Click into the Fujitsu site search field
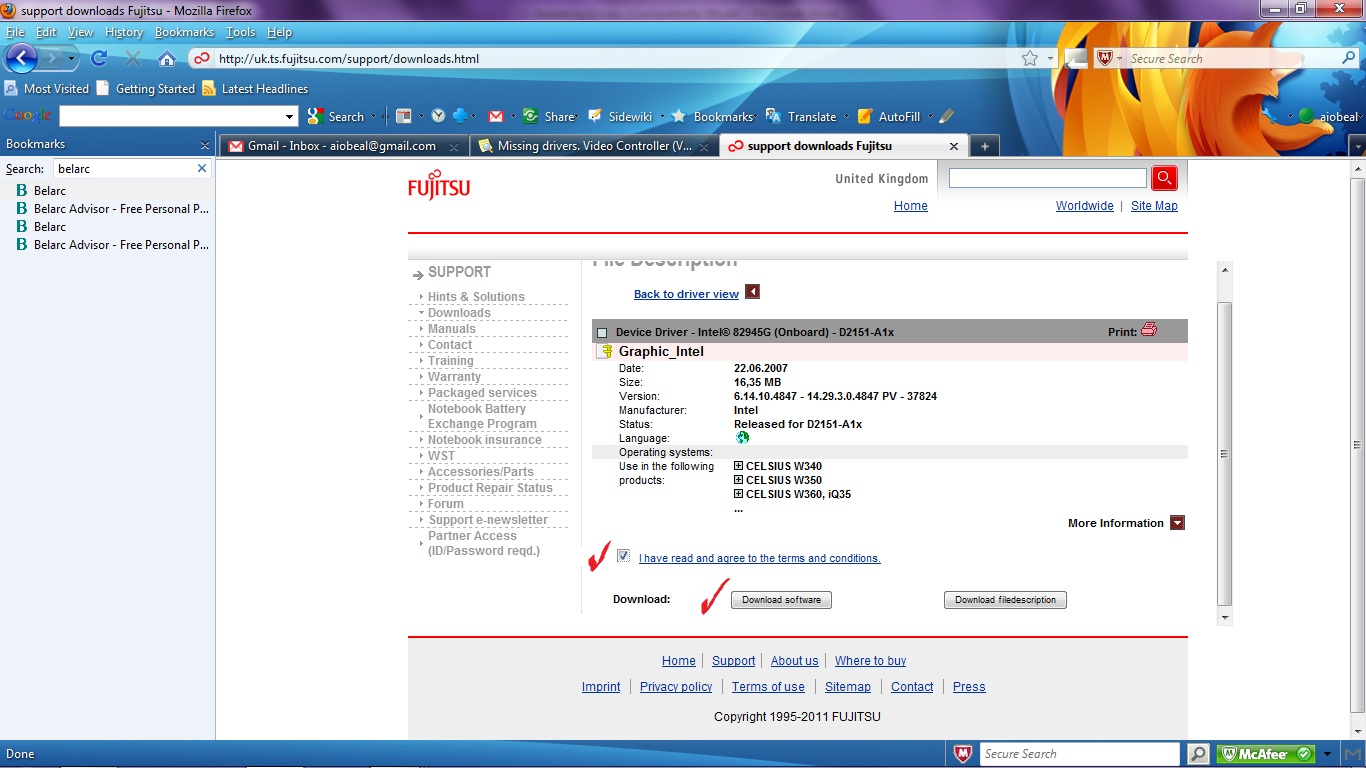Screen dimensions: 1366x768 pos(1047,178)
